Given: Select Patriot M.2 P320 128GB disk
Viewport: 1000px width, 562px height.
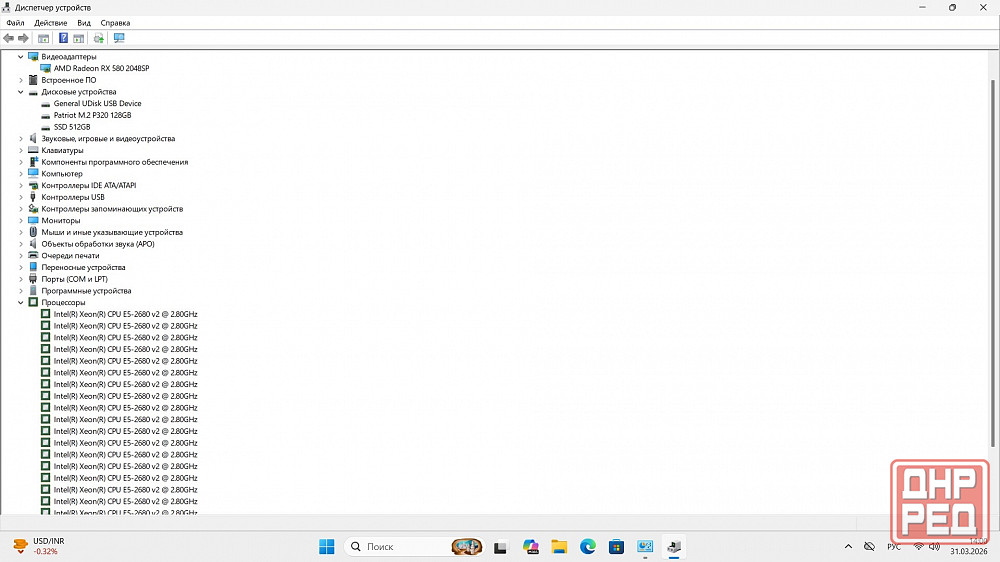Looking at the screenshot, I should click(x=92, y=115).
